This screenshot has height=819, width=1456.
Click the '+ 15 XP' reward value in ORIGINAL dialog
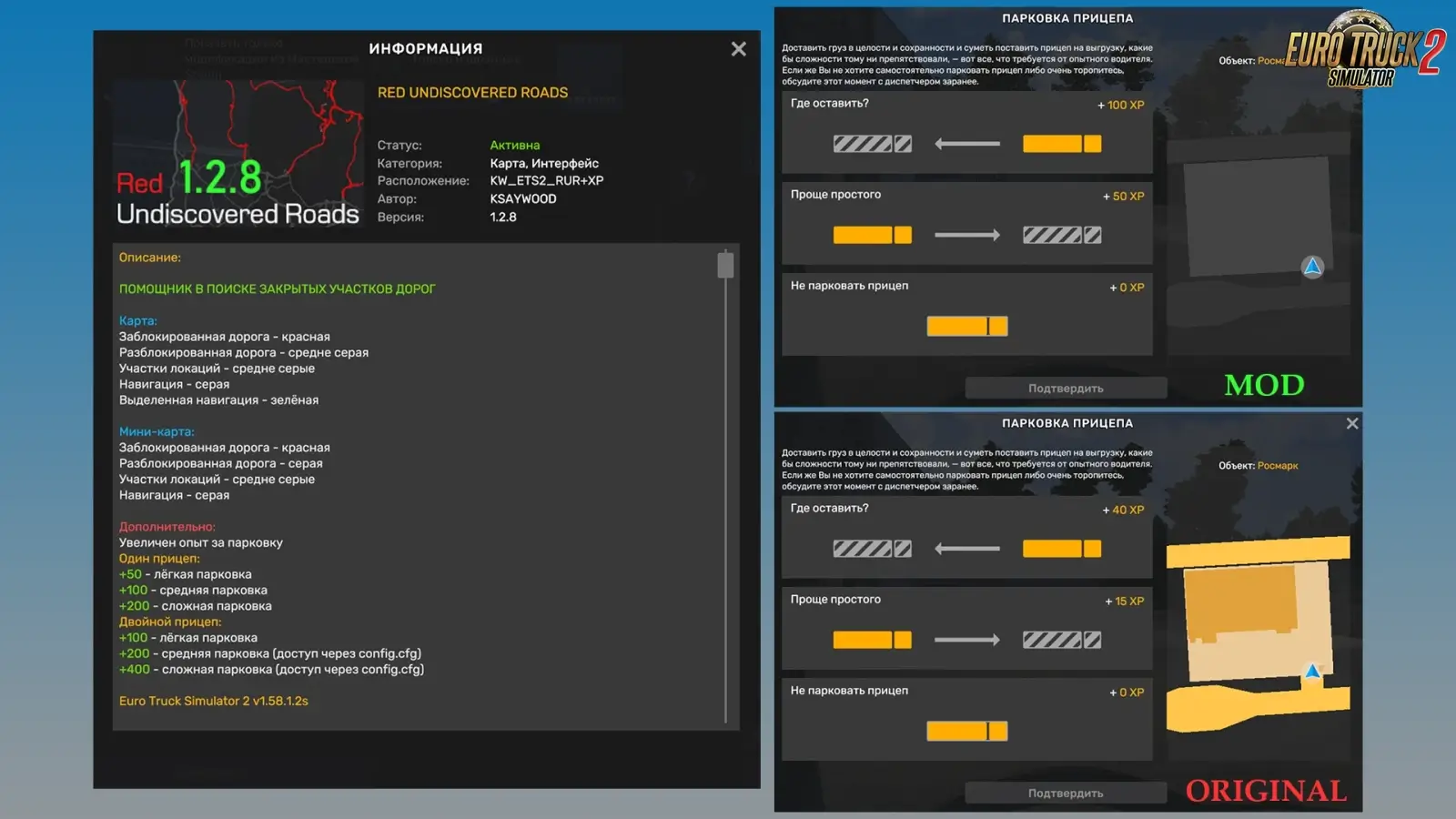[x=1124, y=602]
